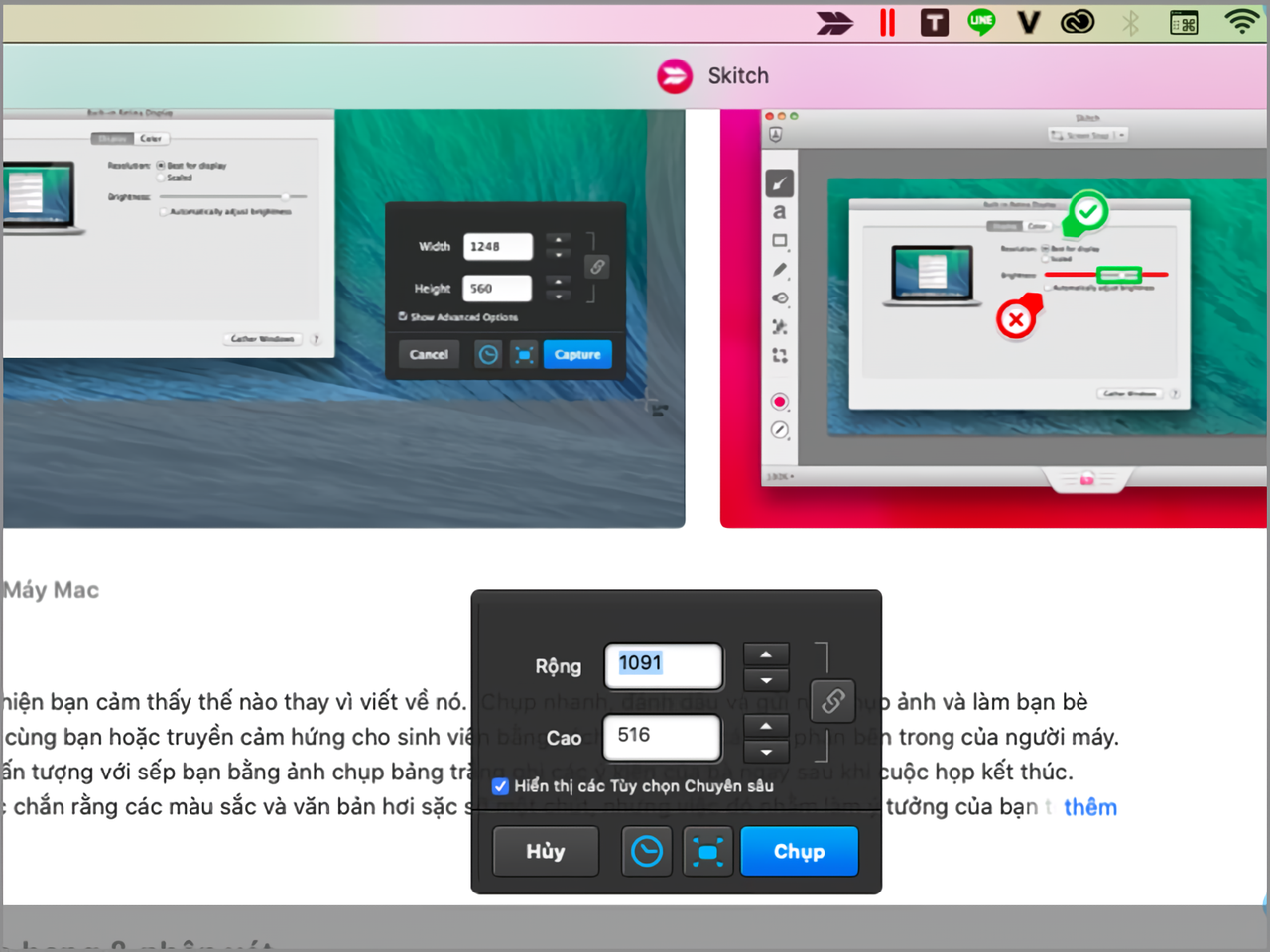Click the Skitch app logo in the header

675,75
